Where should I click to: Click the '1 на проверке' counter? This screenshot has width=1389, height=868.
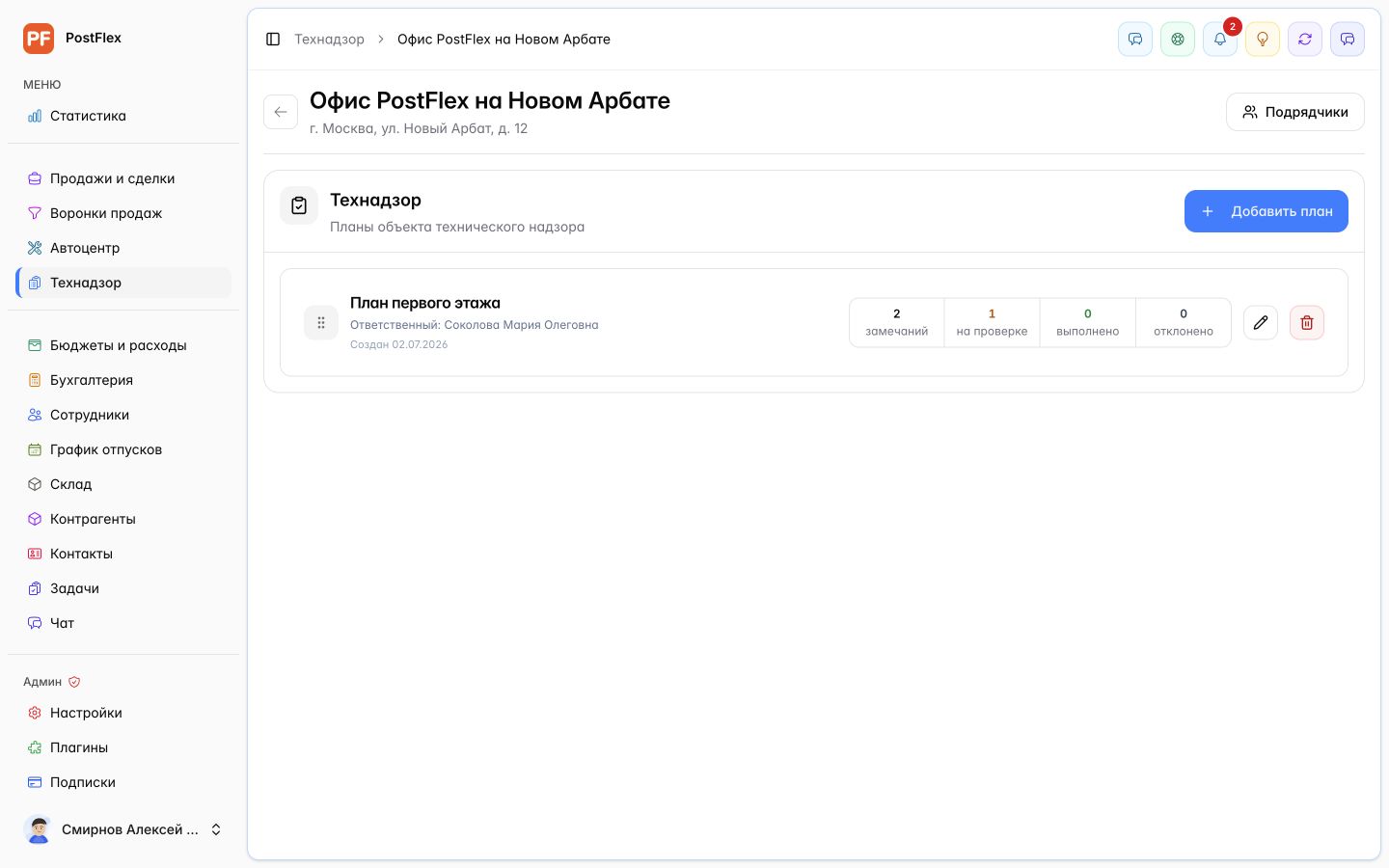pos(992,322)
